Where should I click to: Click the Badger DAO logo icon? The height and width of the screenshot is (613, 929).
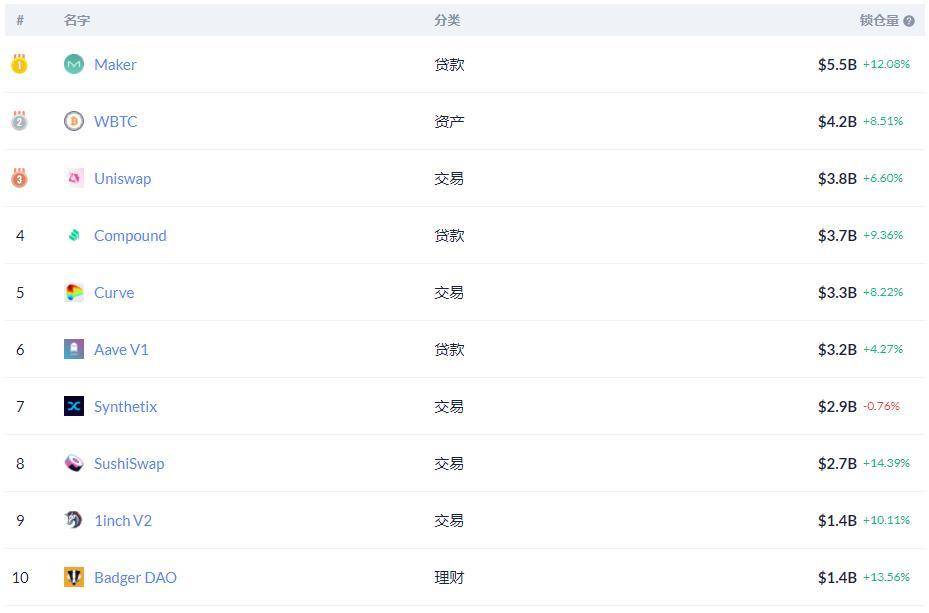[x=74, y=577]
